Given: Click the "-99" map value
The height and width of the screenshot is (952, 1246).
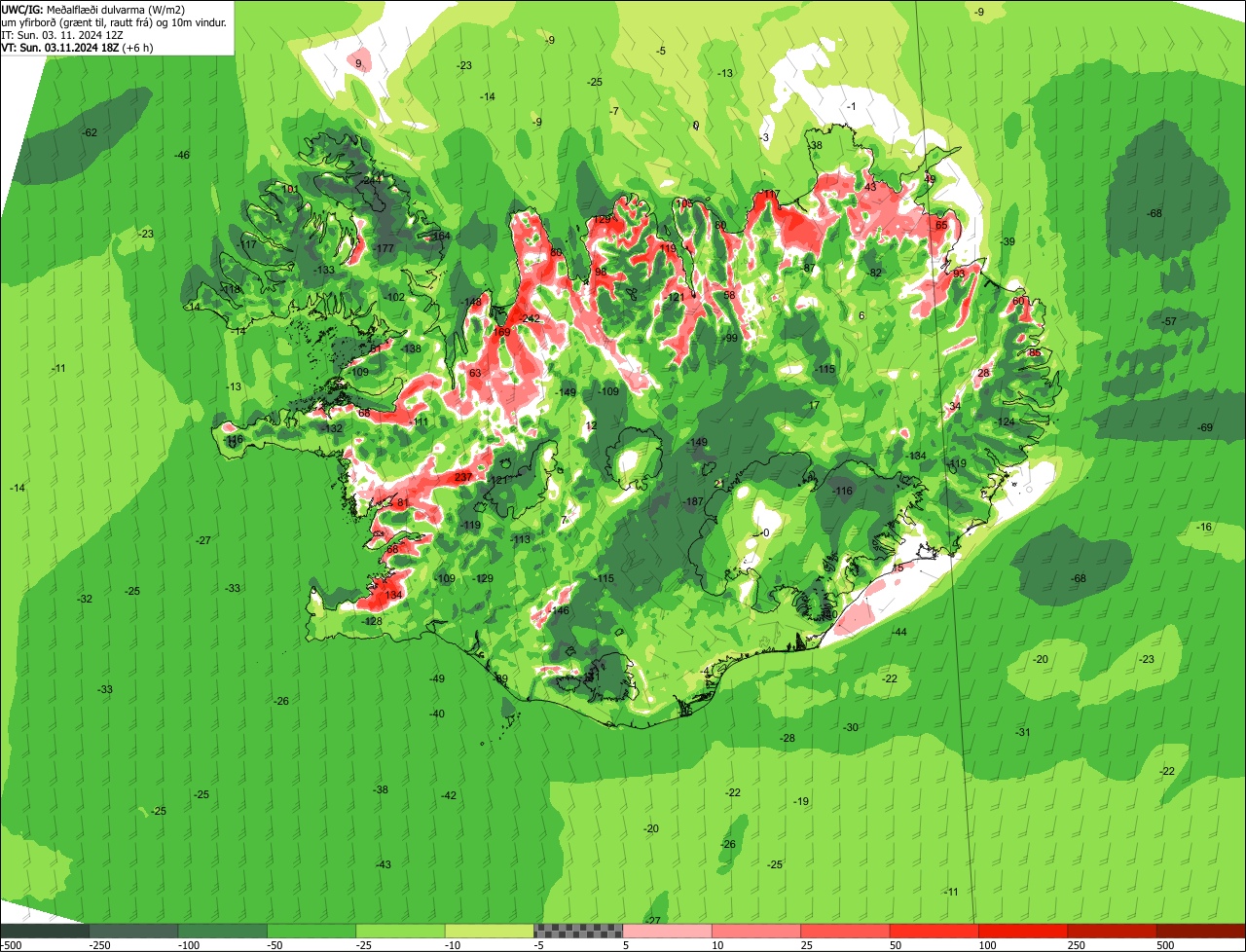Looking at the screenshot, I should (x=730, y=338).
